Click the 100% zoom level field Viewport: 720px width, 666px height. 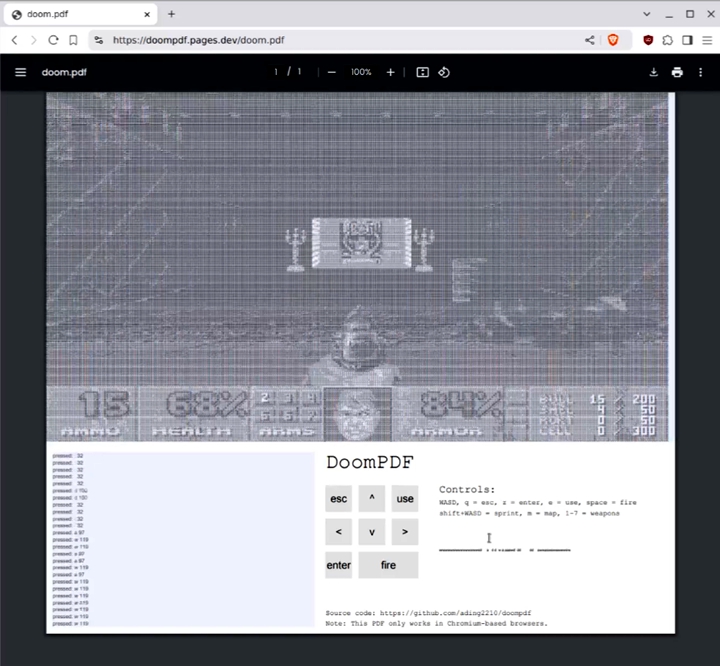(x=361, y=72)
